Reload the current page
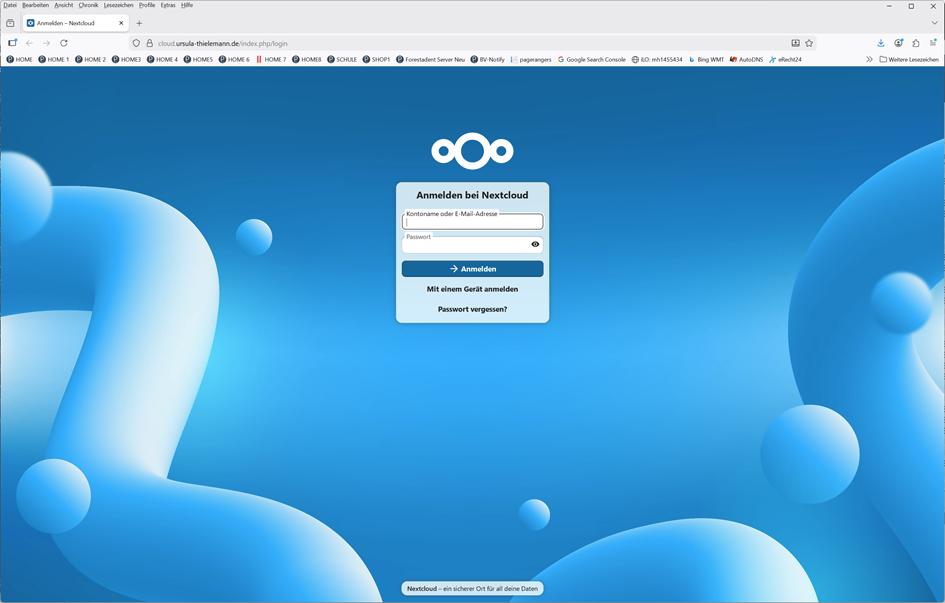 [64, 43]
